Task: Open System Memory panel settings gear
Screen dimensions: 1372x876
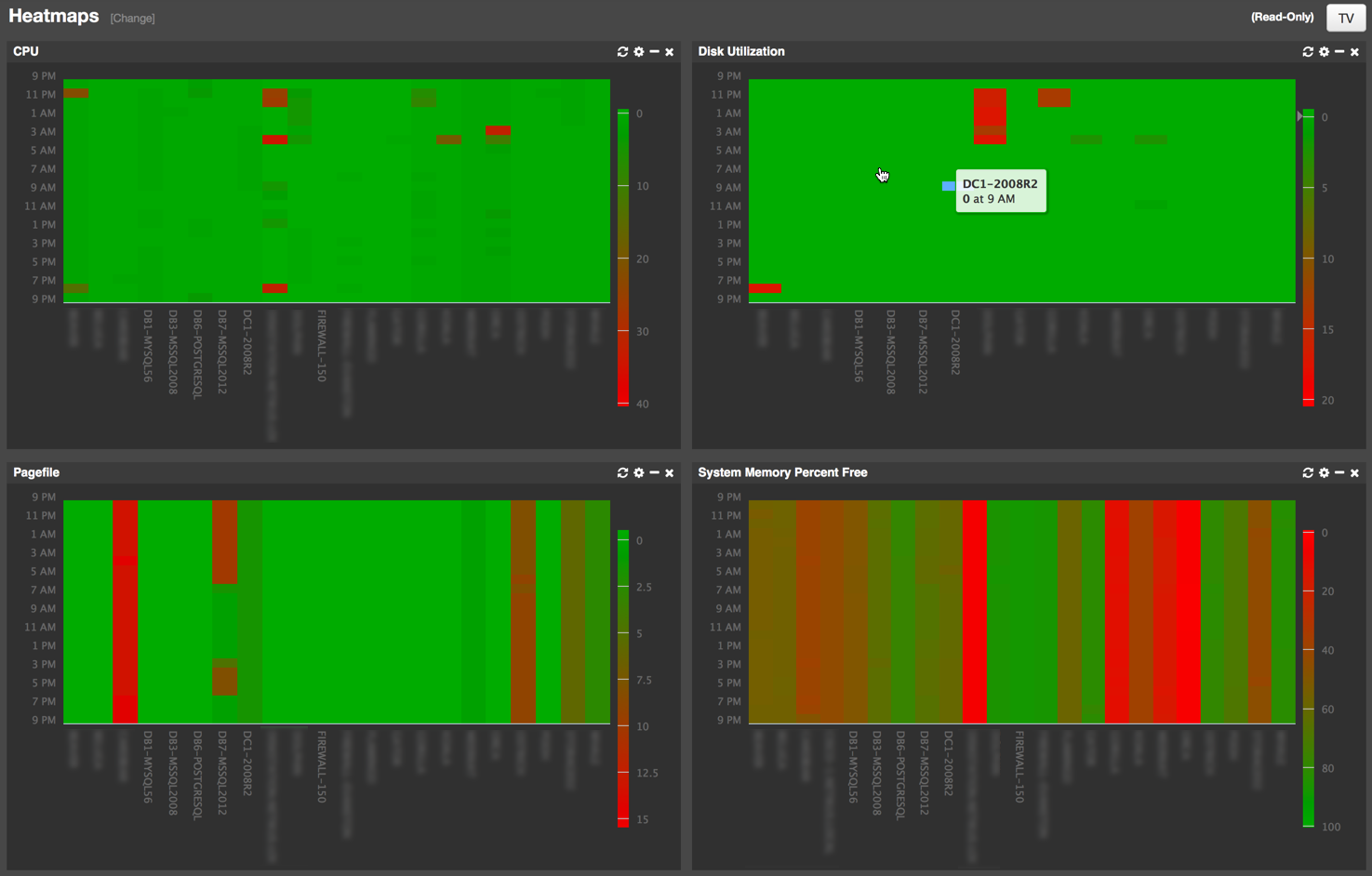Action: tap(1324, 473)
